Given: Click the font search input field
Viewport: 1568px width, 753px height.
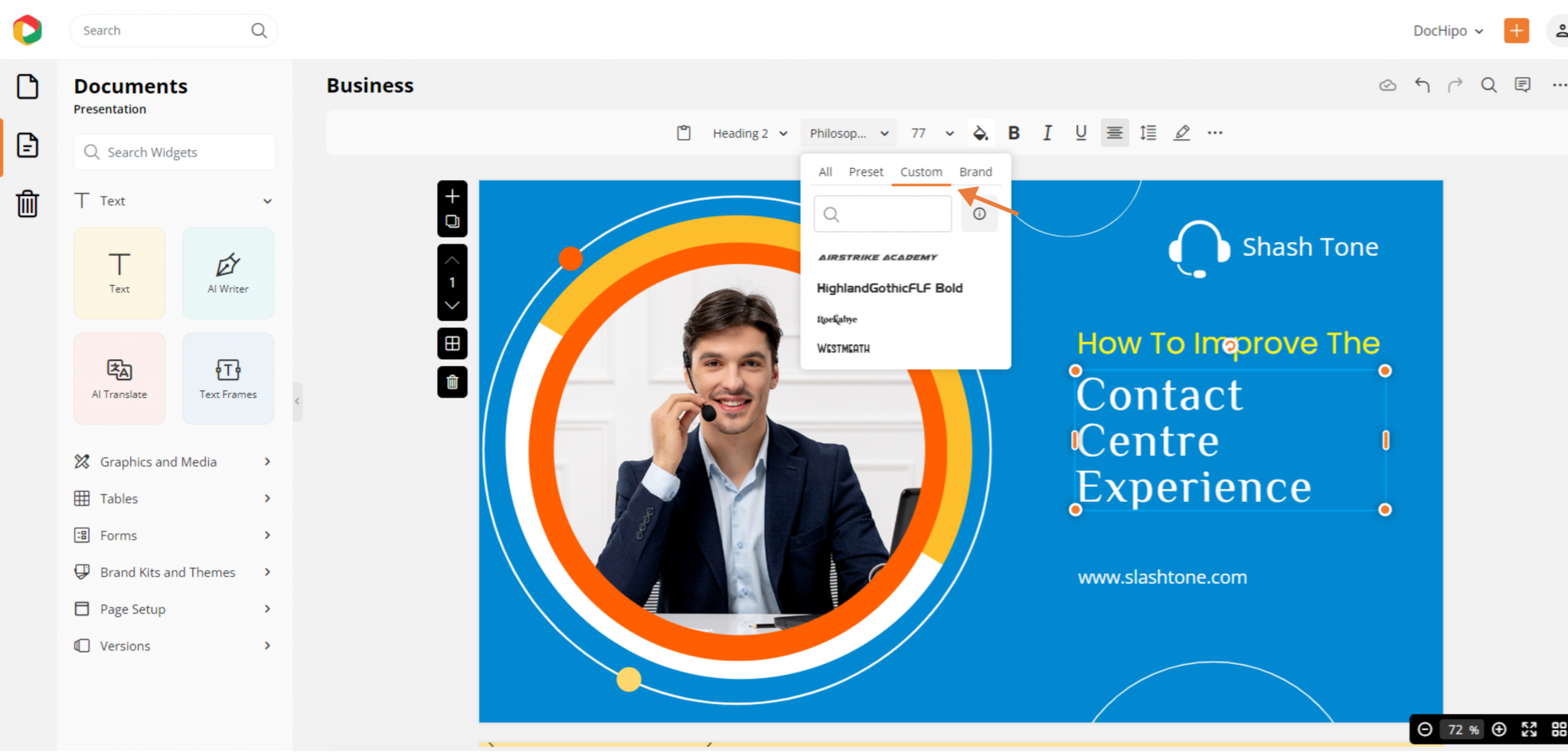Looking at the screenshot, I should click(882, 214).
